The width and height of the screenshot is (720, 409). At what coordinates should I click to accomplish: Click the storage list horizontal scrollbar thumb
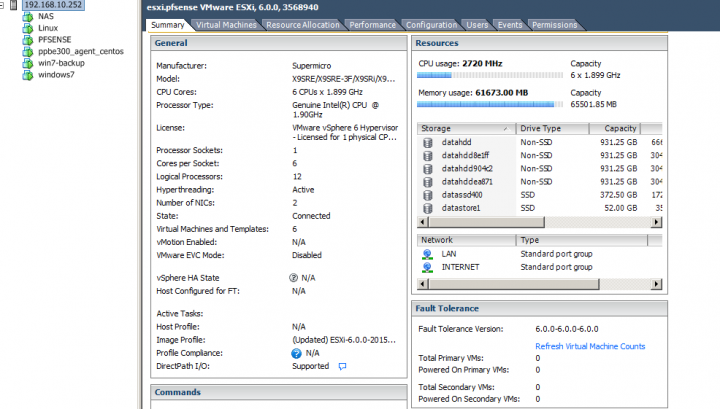(x=486, y=222)
